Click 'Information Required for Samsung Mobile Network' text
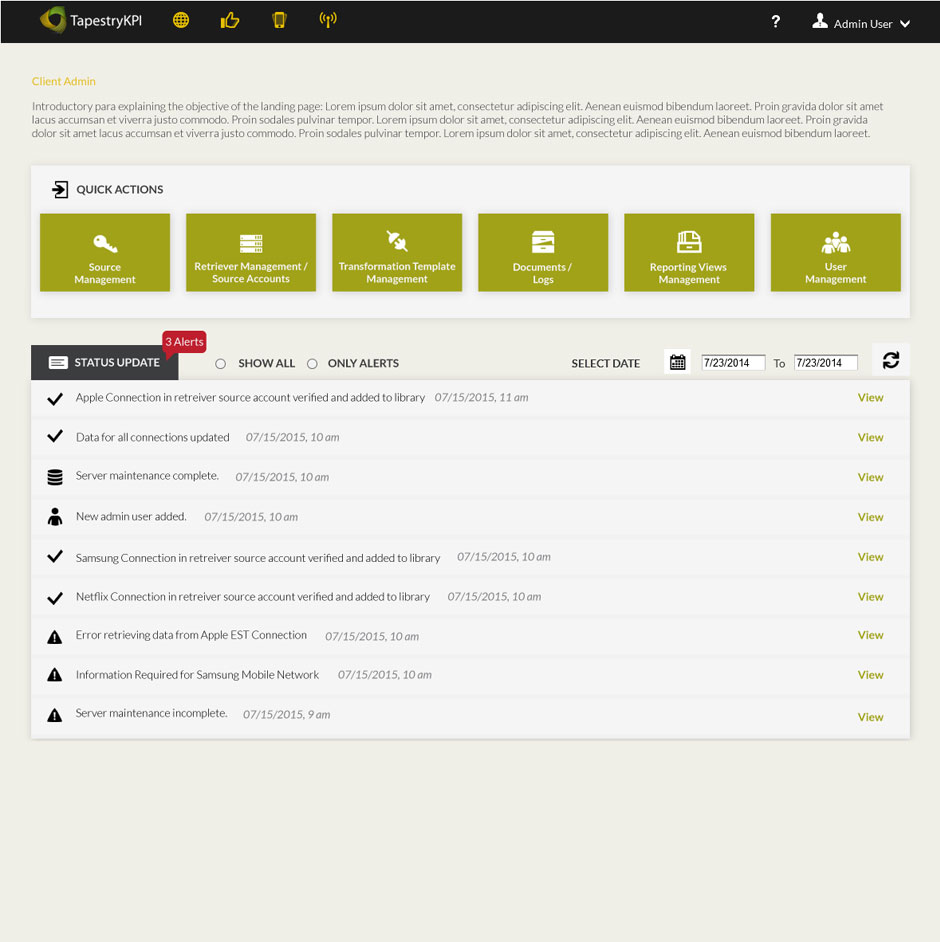The image size is (940, 942). tap(197, 675)
